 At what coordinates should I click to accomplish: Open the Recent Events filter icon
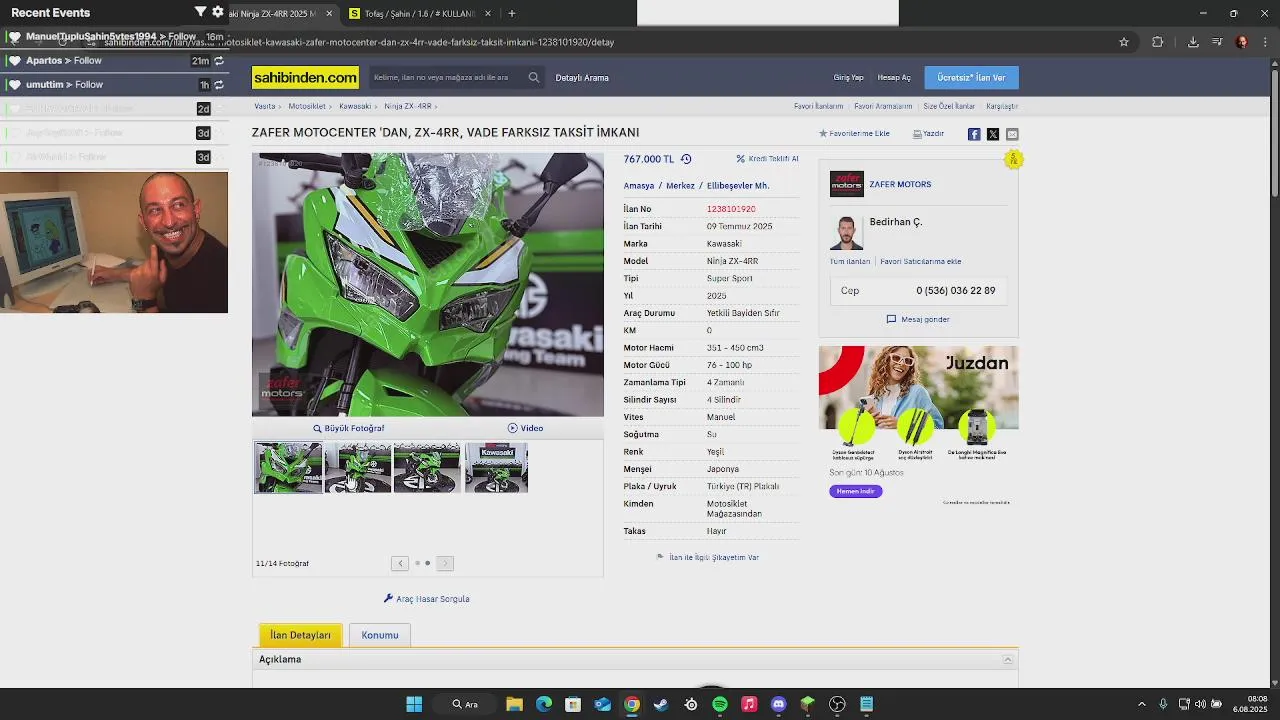200,12
